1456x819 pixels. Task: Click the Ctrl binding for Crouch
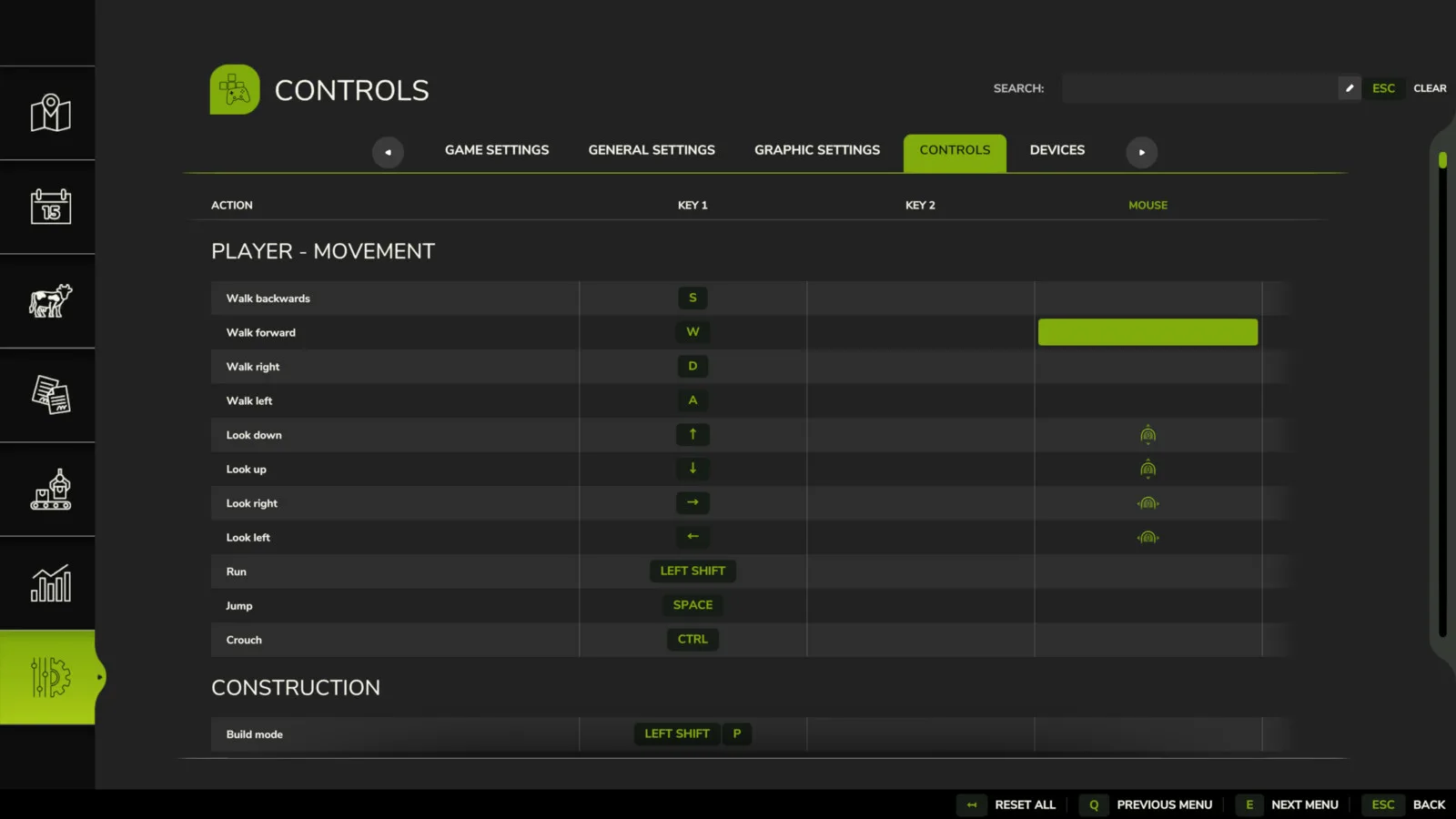(693, 639)
